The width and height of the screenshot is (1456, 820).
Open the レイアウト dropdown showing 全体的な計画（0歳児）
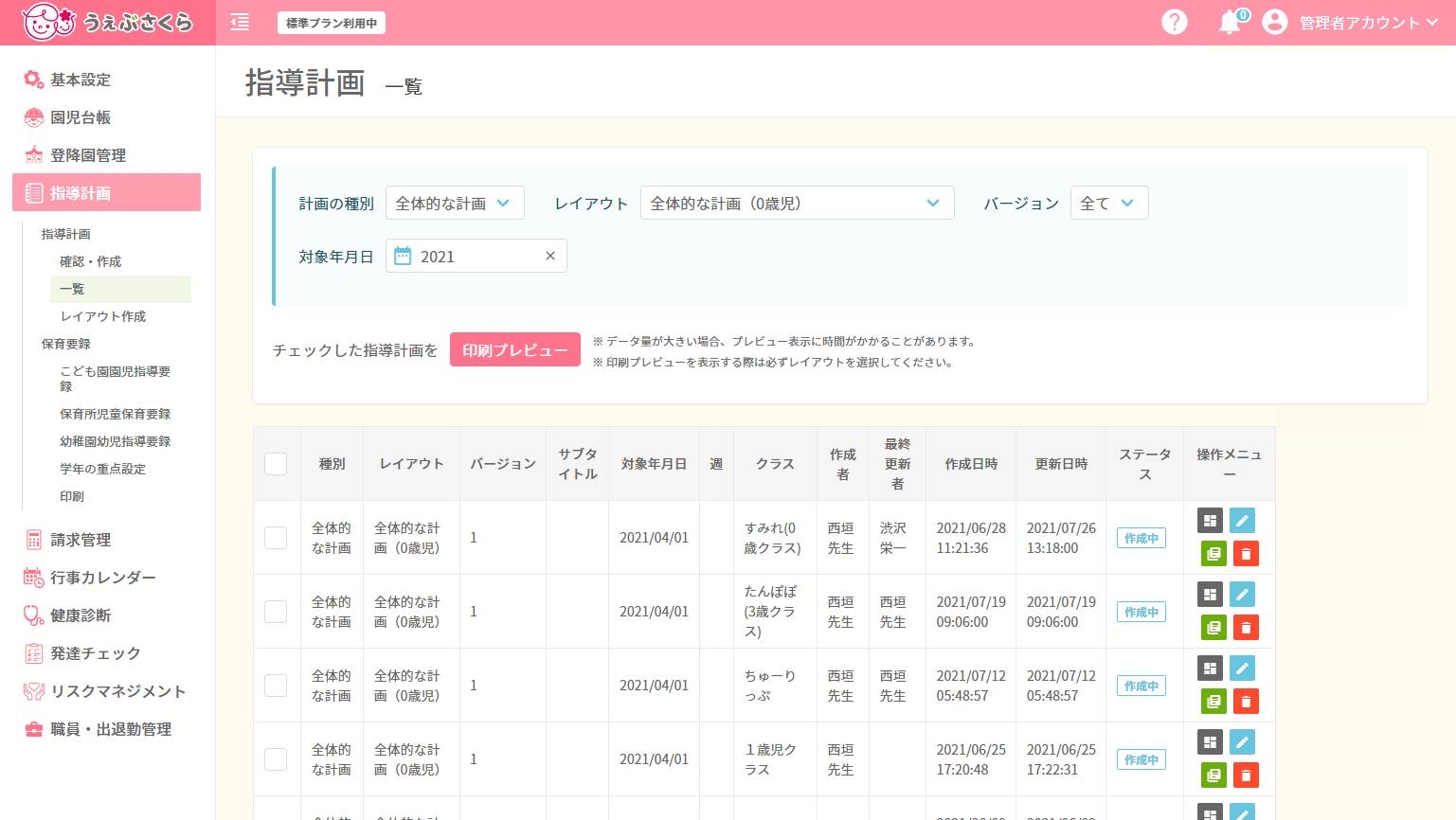(797, 203)
